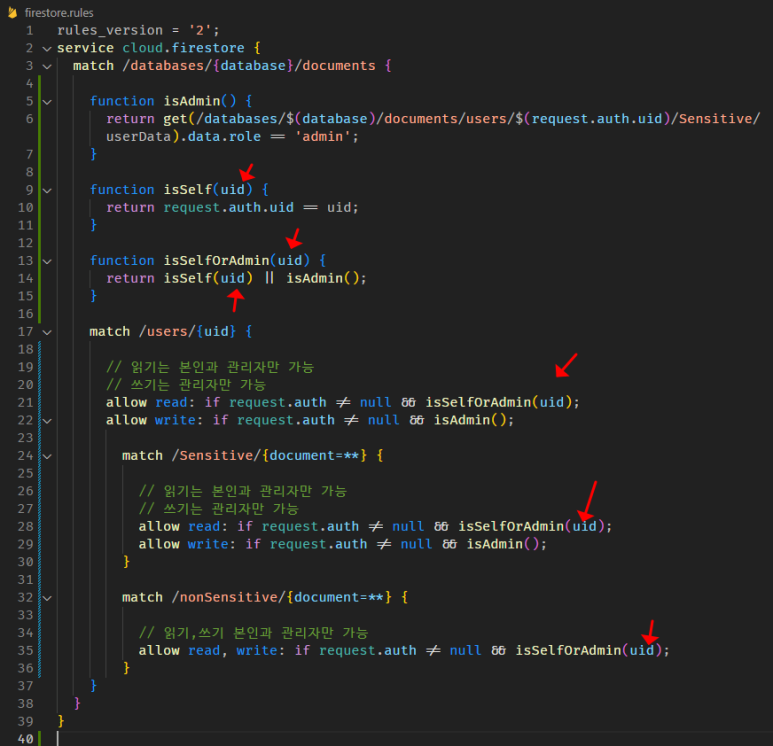Fold the isAdmin function on line 5

[47, 102]
